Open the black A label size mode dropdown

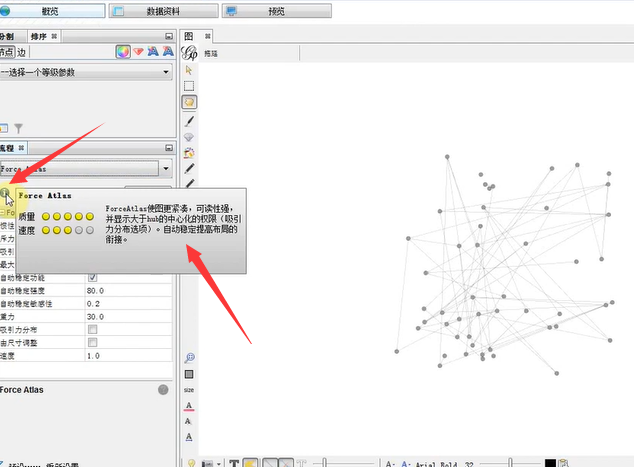click(389, 464)
